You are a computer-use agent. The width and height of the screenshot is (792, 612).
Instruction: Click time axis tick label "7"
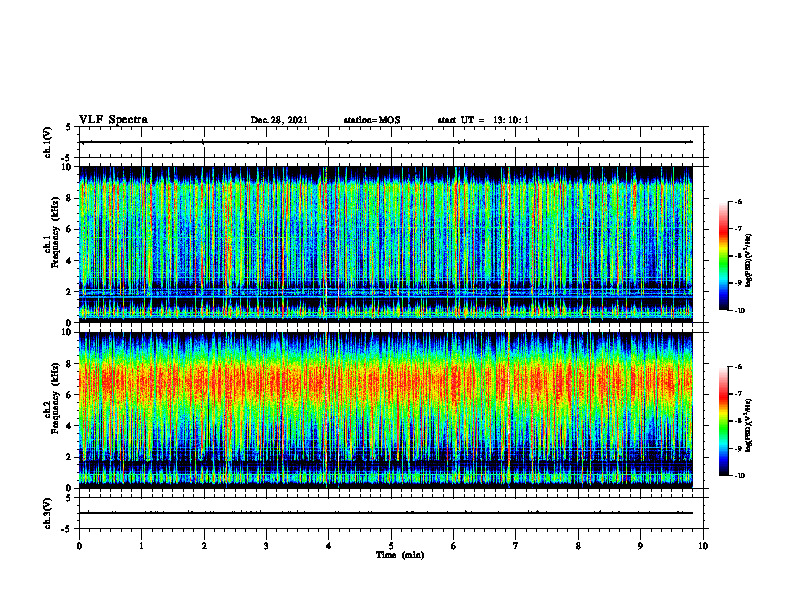[516, 546]
